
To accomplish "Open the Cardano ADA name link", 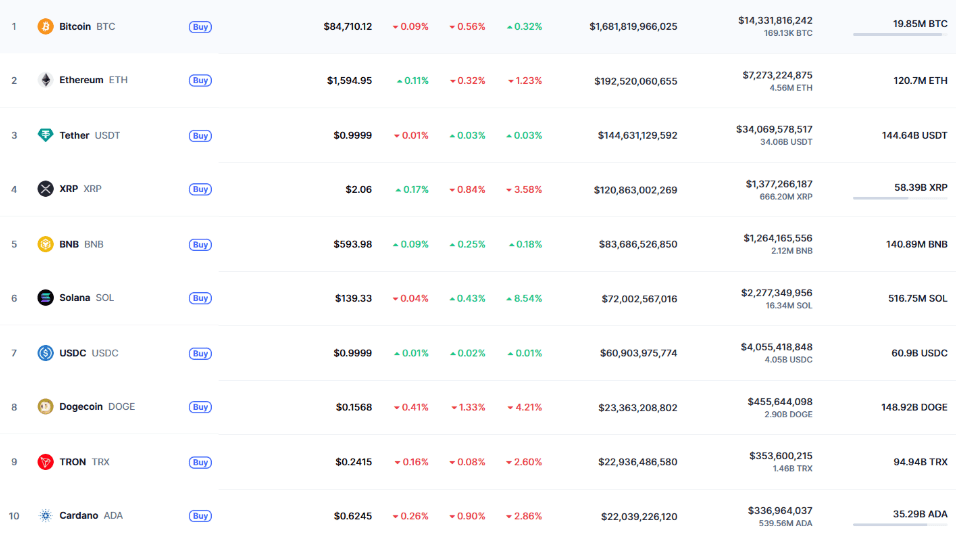I will pos(91,515).
